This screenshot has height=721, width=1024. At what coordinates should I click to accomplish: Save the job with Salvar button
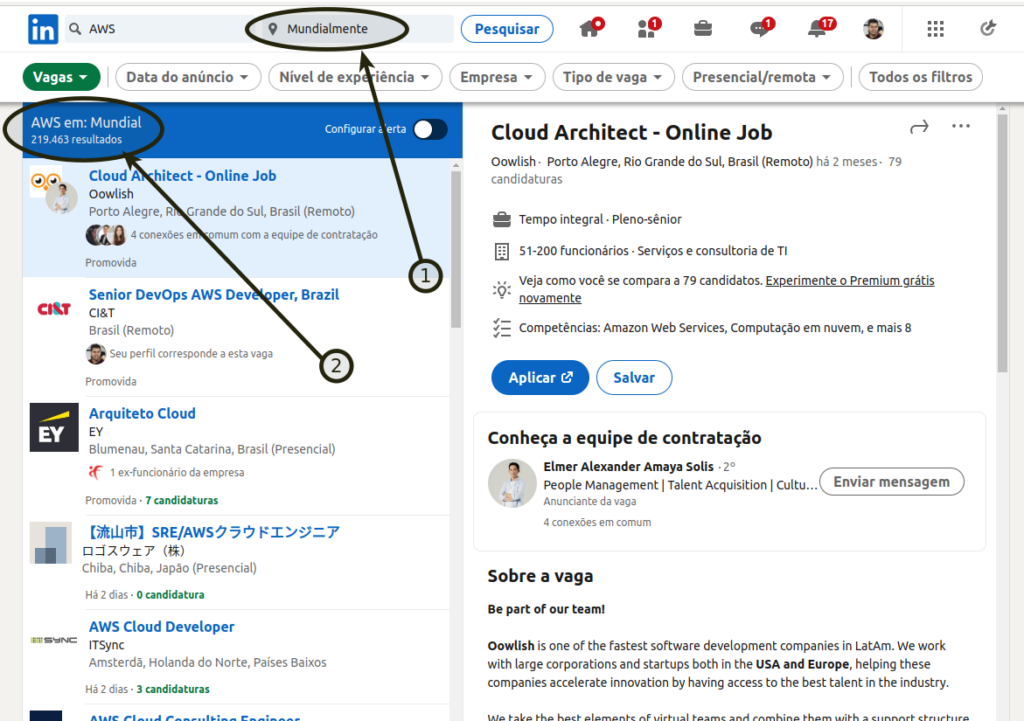pyautogui.click(x=634, y=378)
